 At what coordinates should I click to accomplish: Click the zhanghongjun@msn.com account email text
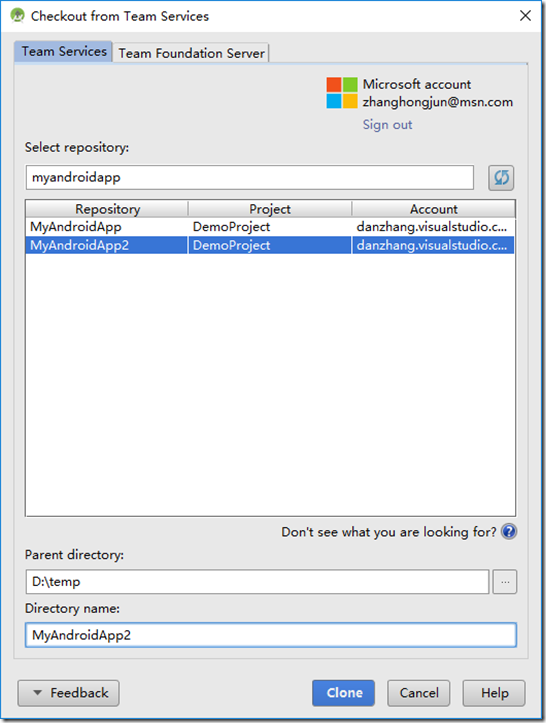pos(438,102)
